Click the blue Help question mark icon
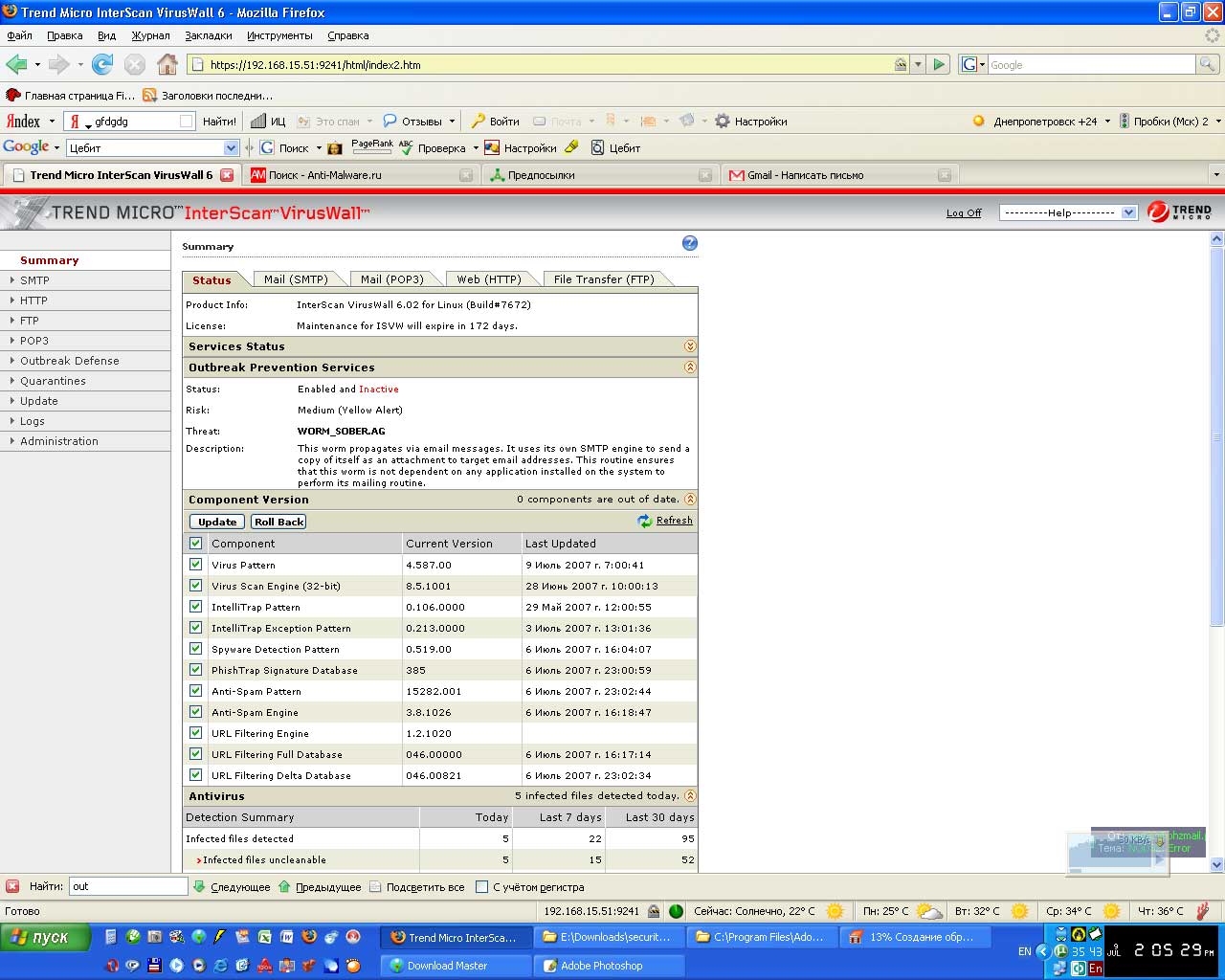Screen dimensions: 1225x980 coord(689,244)
